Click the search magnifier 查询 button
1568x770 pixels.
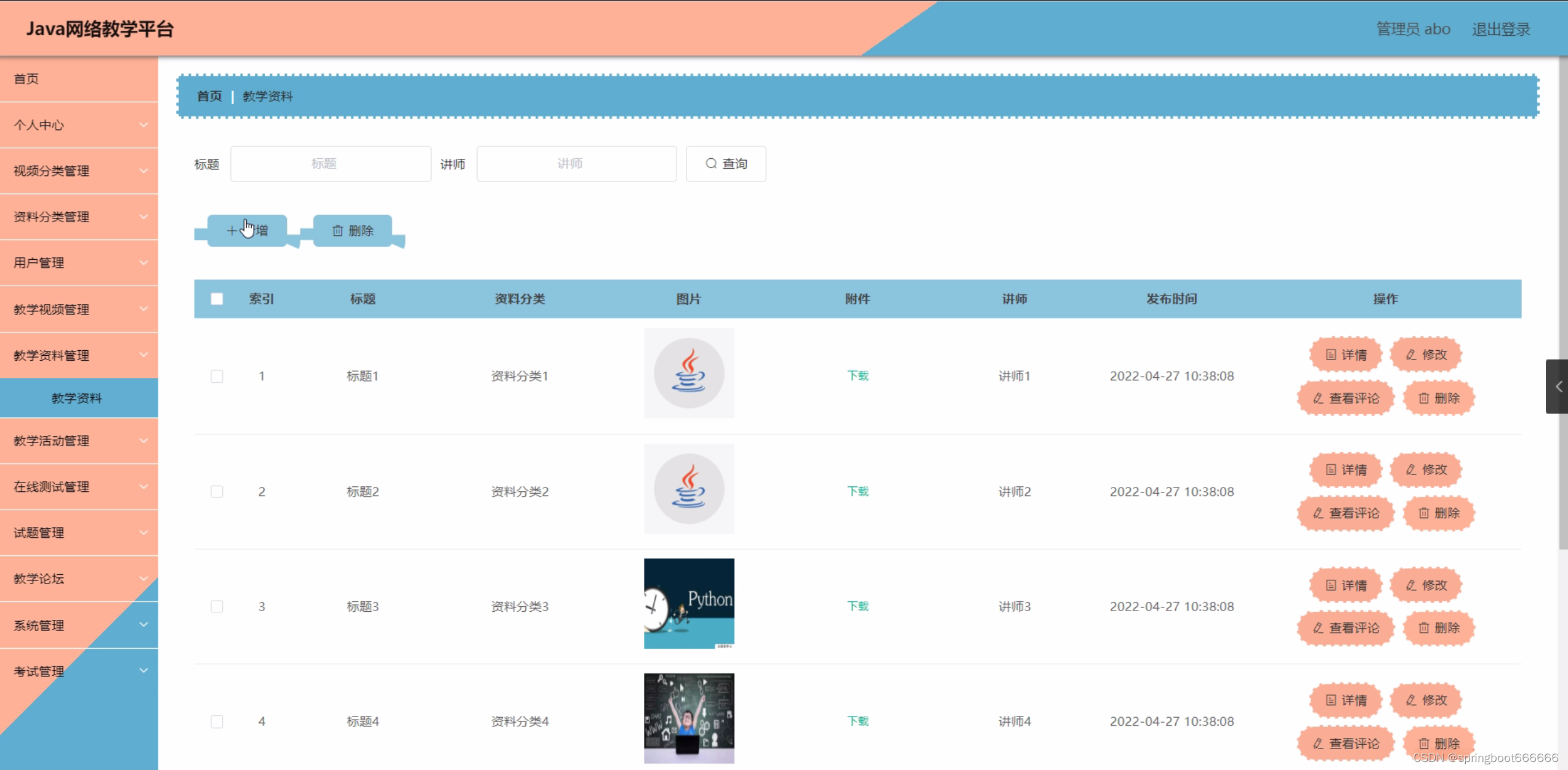(726, 164)
